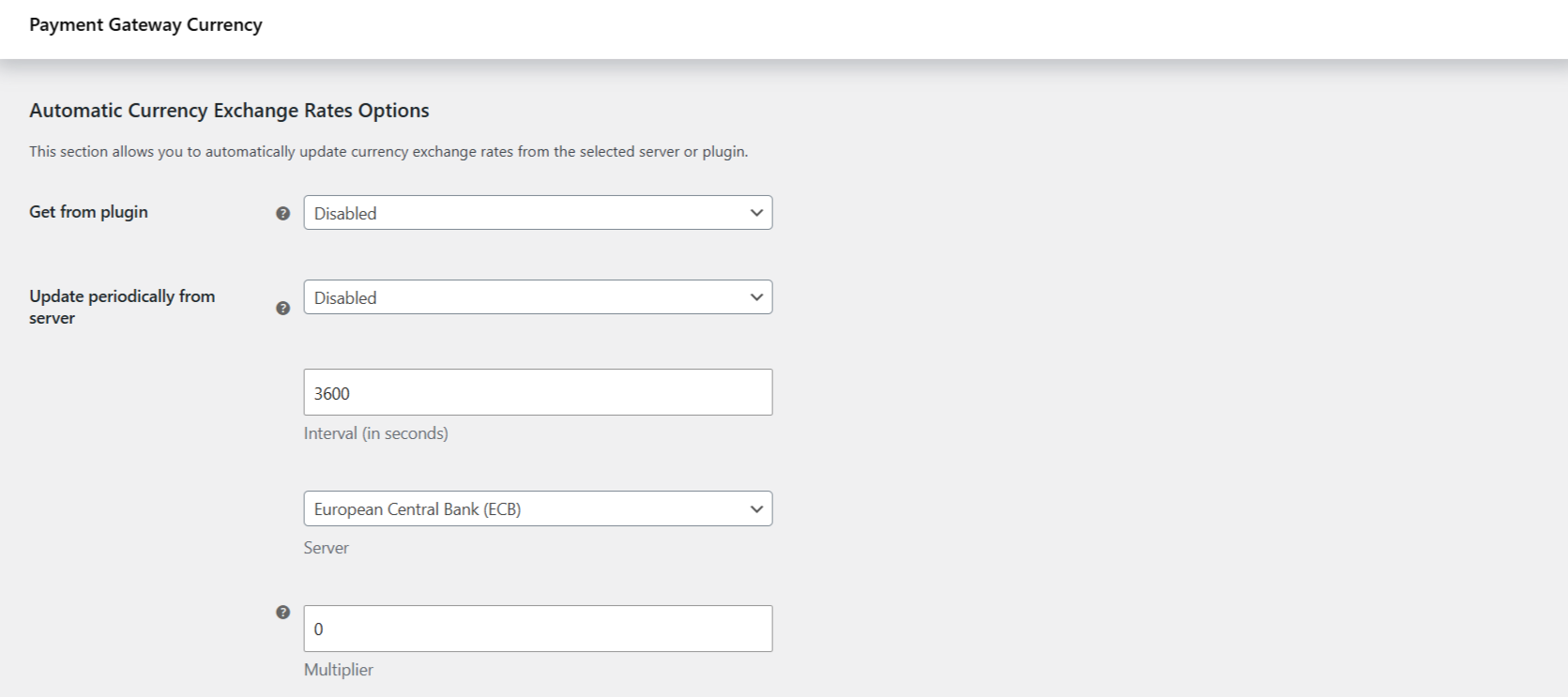Open the Get from plugin dropdown
The height and width of the screenshot is (697, 1568).
(x=538, y=213)
